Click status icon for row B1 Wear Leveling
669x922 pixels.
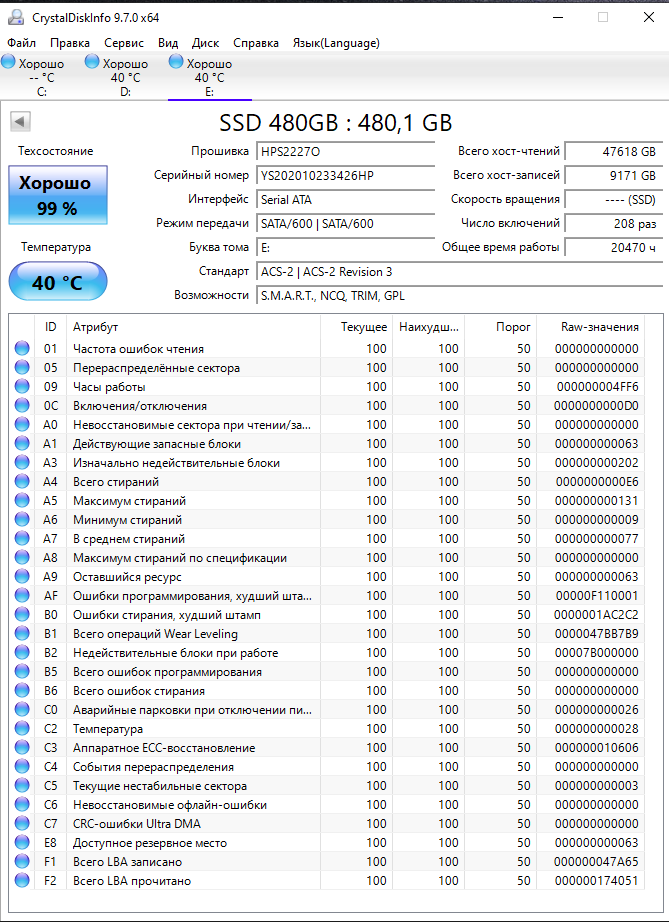tap(22, 633)
